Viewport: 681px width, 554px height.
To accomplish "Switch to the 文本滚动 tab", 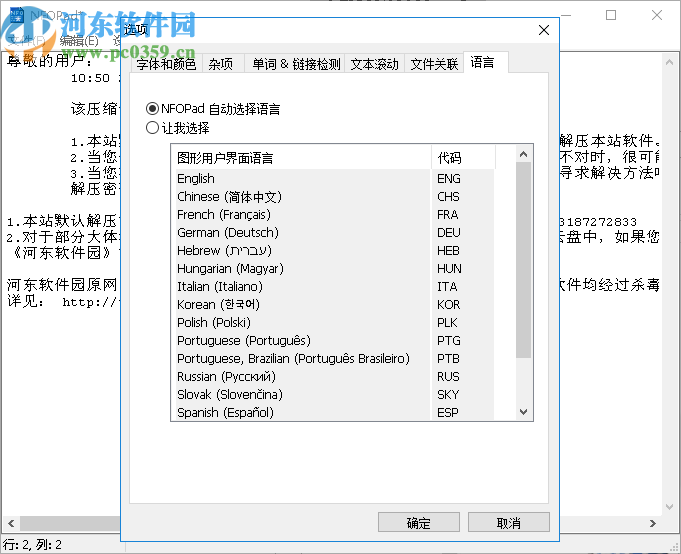I will point(374,64).
